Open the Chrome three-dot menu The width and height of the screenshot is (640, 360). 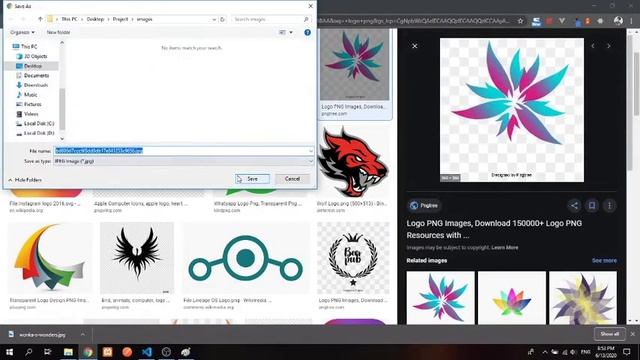pyautogui.click(x=632, y=21)
